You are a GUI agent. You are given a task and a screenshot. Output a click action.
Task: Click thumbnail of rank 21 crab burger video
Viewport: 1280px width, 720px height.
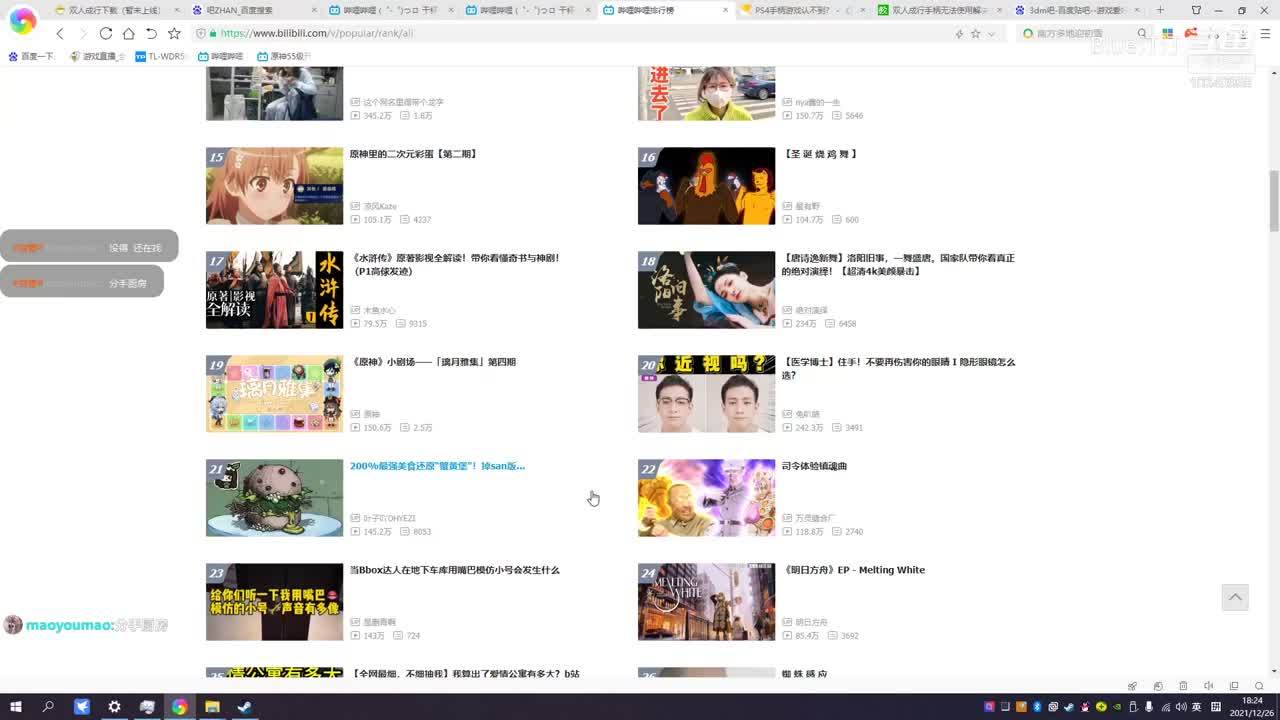click(x=274, y=498)
